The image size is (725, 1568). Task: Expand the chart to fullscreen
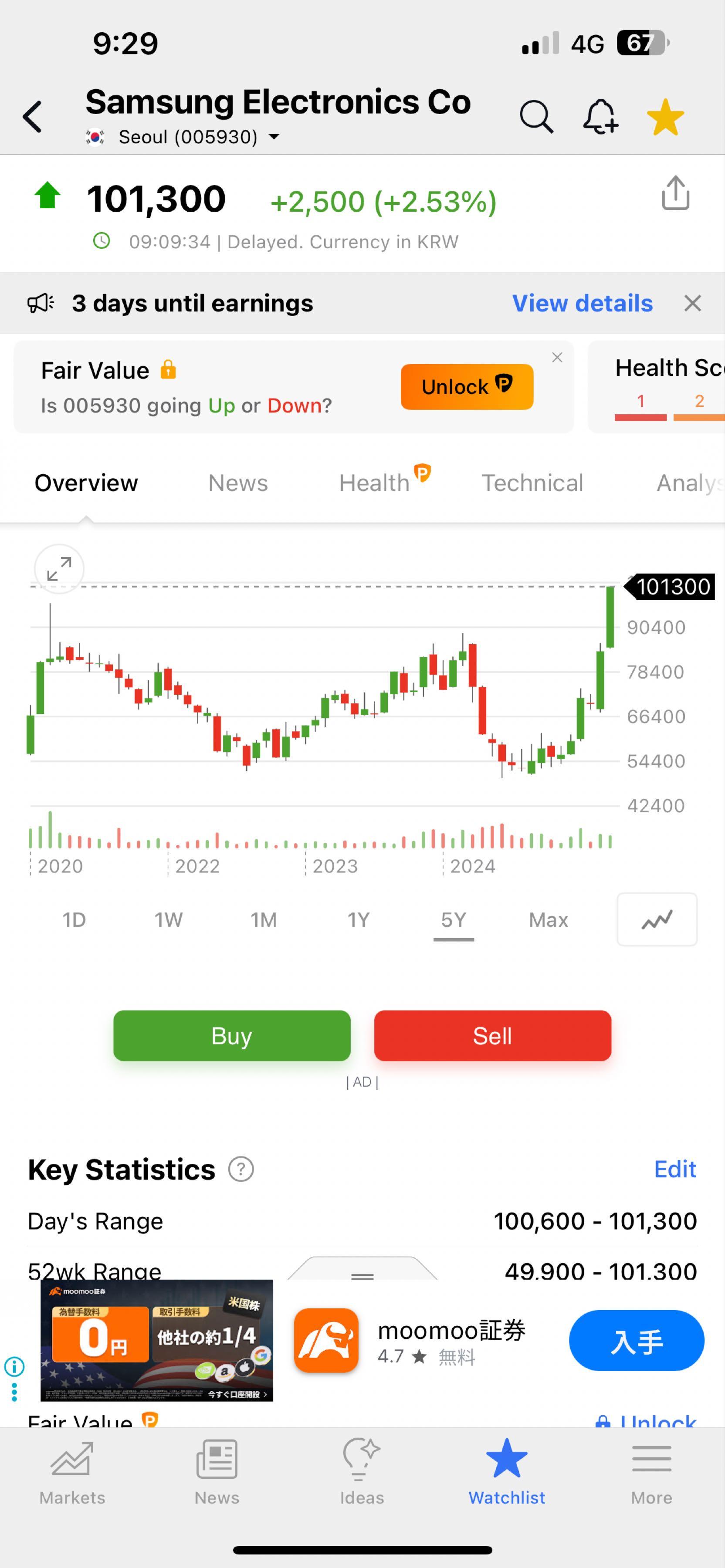coord(59,569)
